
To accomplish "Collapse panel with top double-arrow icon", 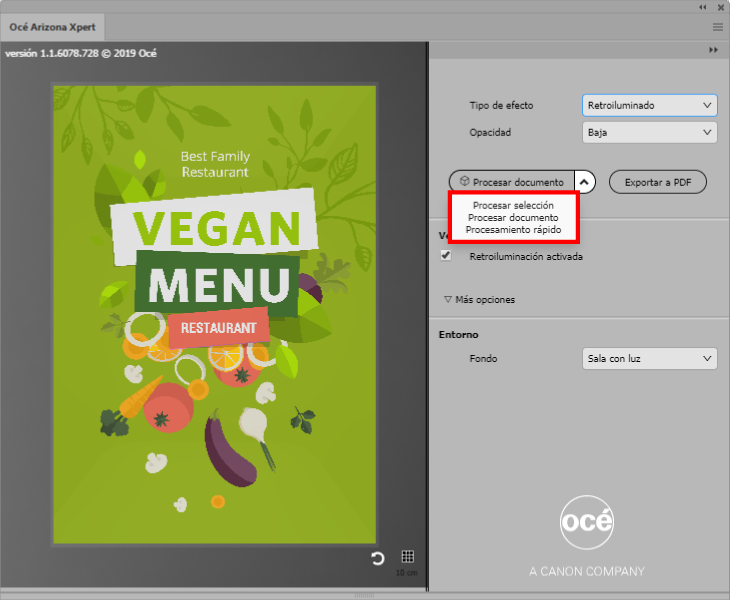I will pos(703,7).
